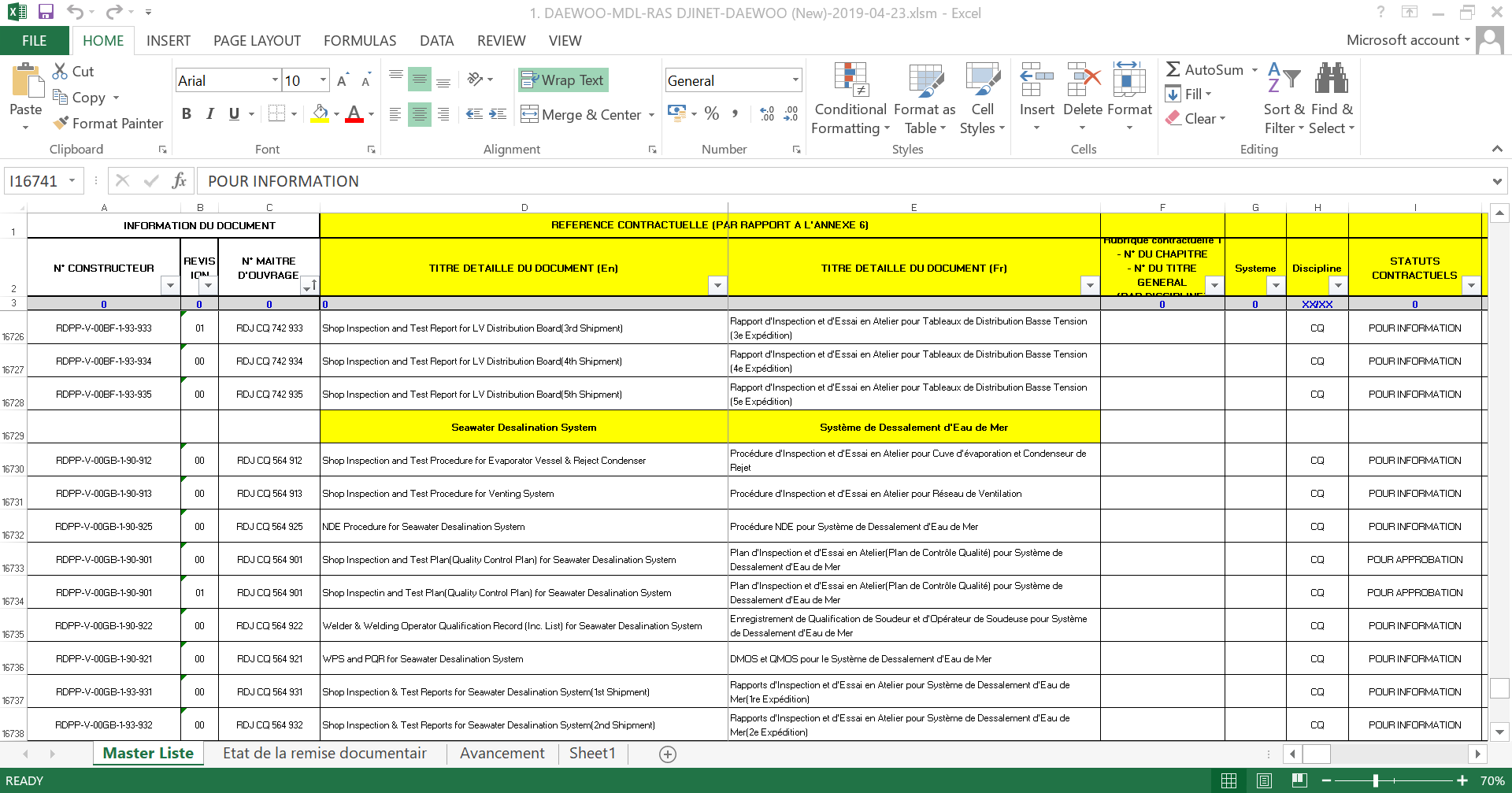Decrease decimal places

coord(791,113)
